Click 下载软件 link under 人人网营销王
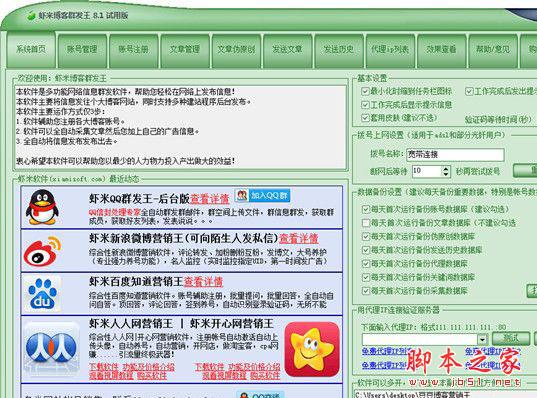The height and width of the screenshot is (398, 537). pyautogui.click(x=104, y=367)
